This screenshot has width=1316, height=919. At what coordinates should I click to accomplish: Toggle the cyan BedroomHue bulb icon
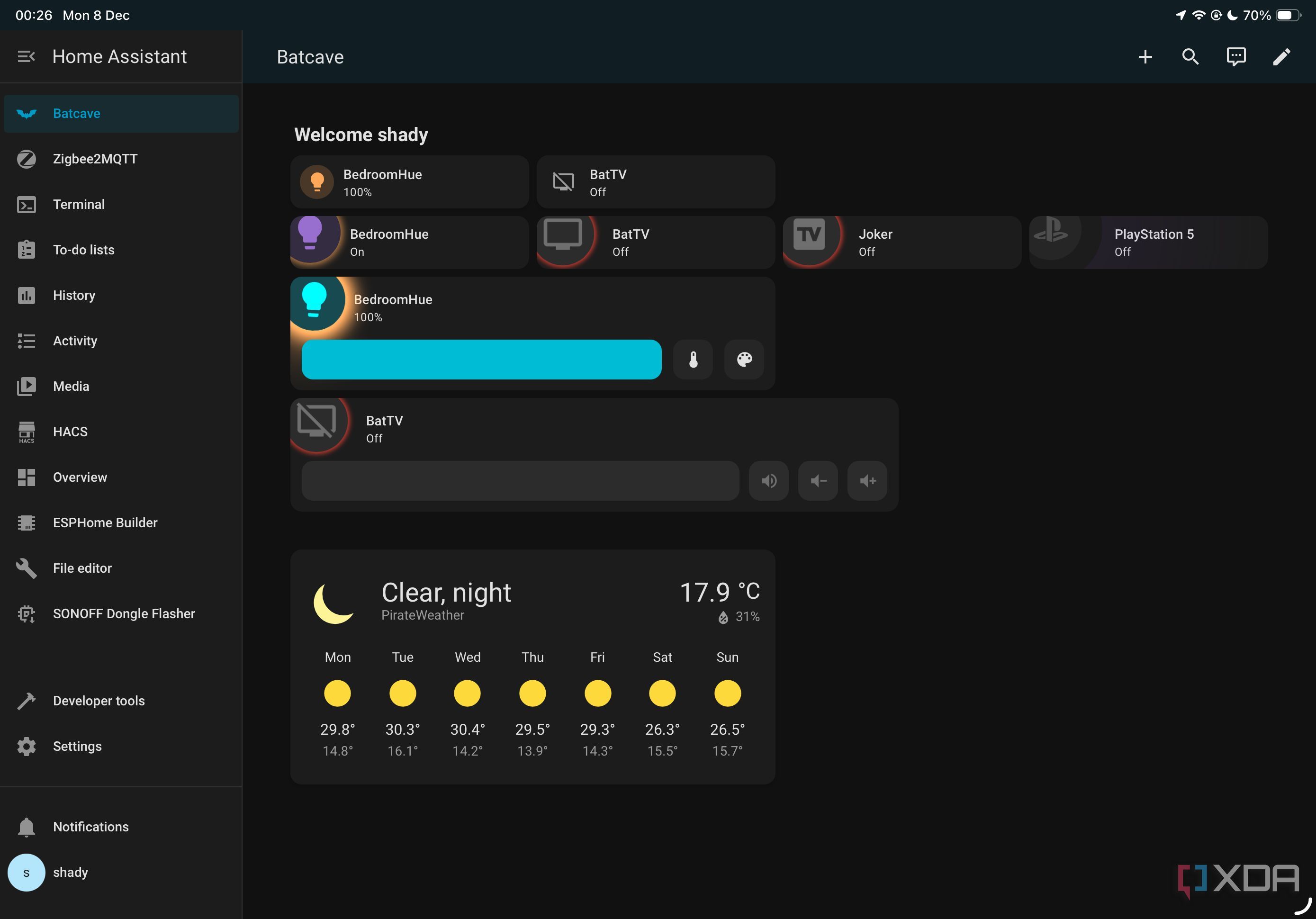pos(314,300)
